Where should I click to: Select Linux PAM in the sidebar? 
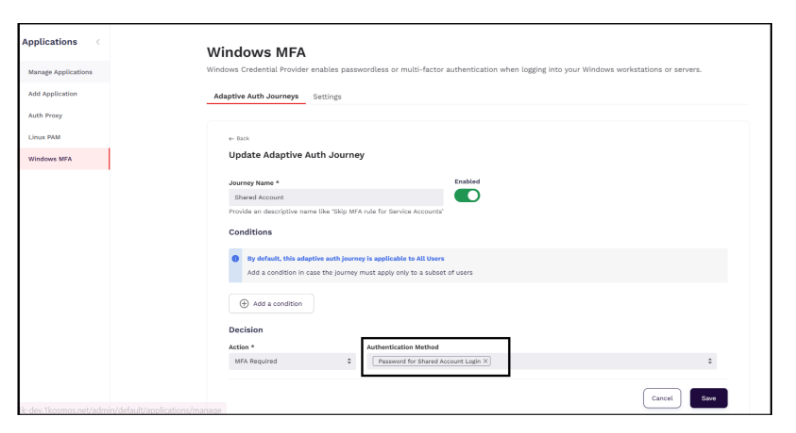[45, 136]
